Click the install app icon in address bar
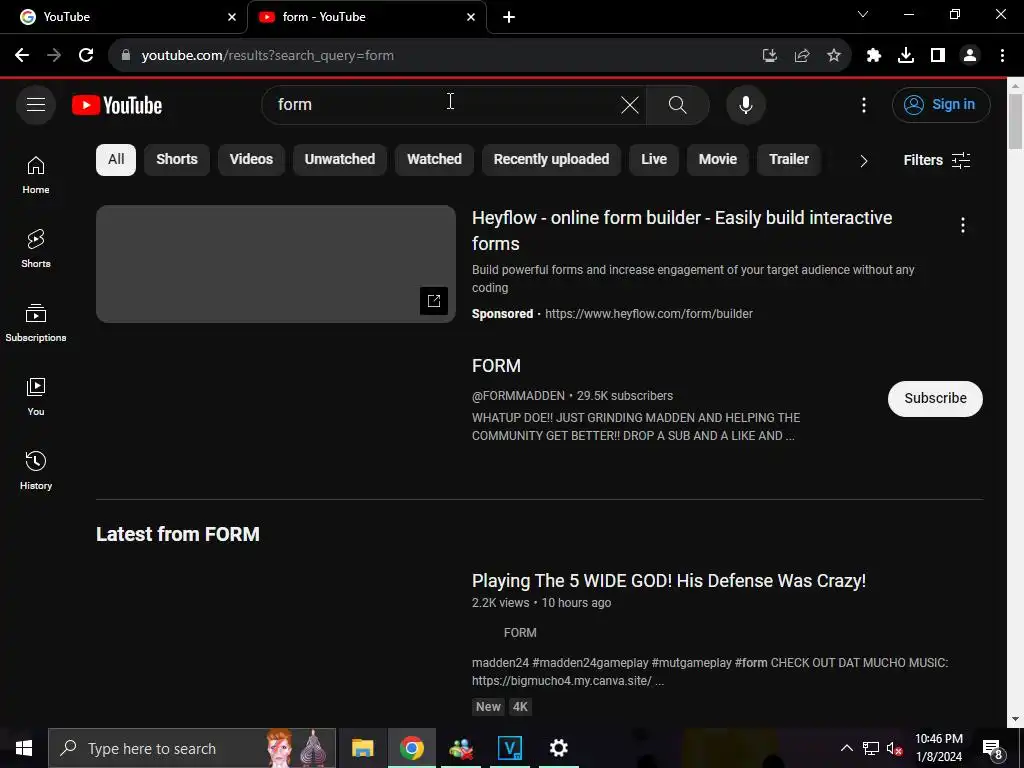This screenshot has width=1024, height=768. (x=769, y=56)
